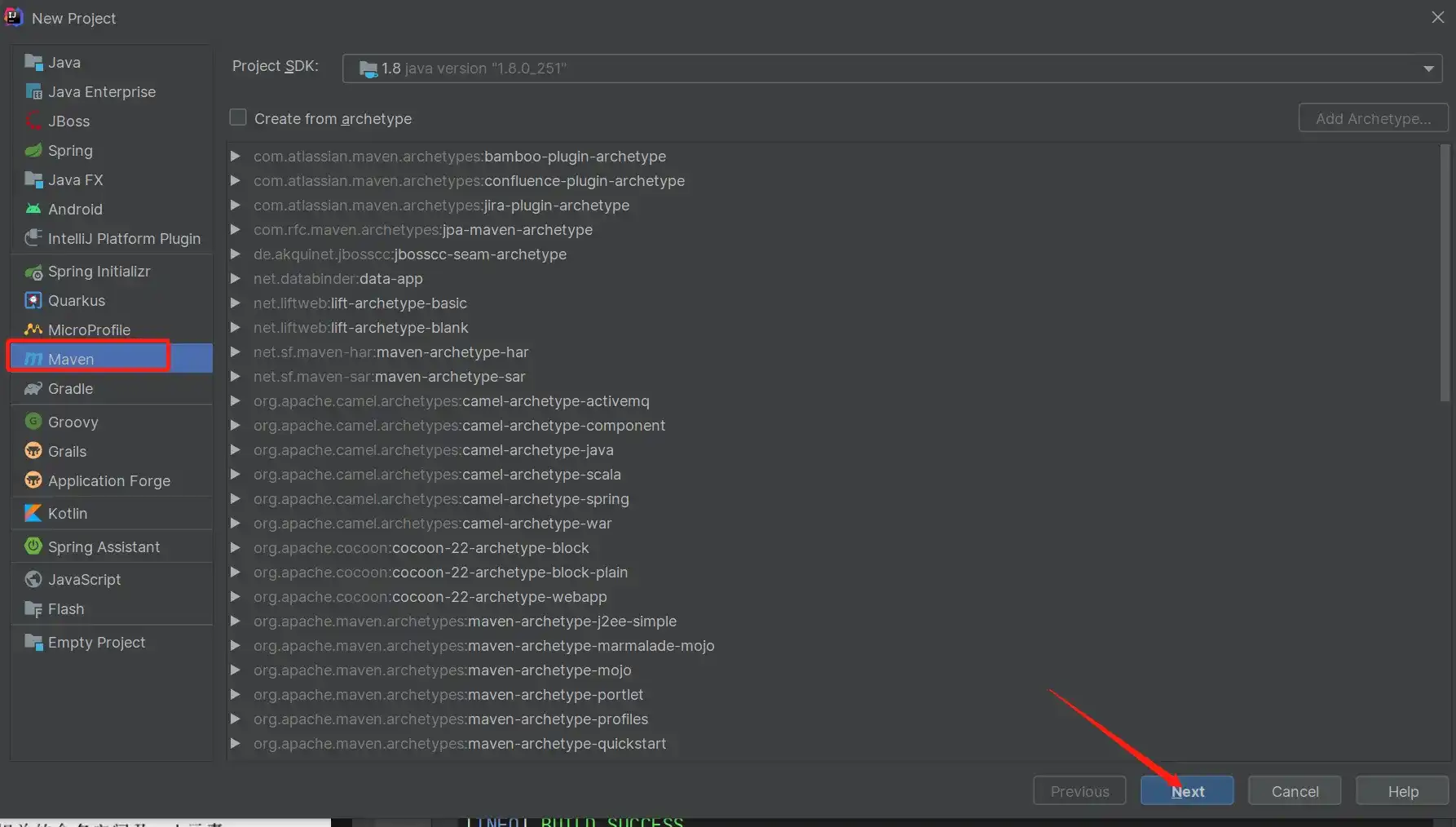Expand maven-archetype-quickstart entry

coord(235,743)
